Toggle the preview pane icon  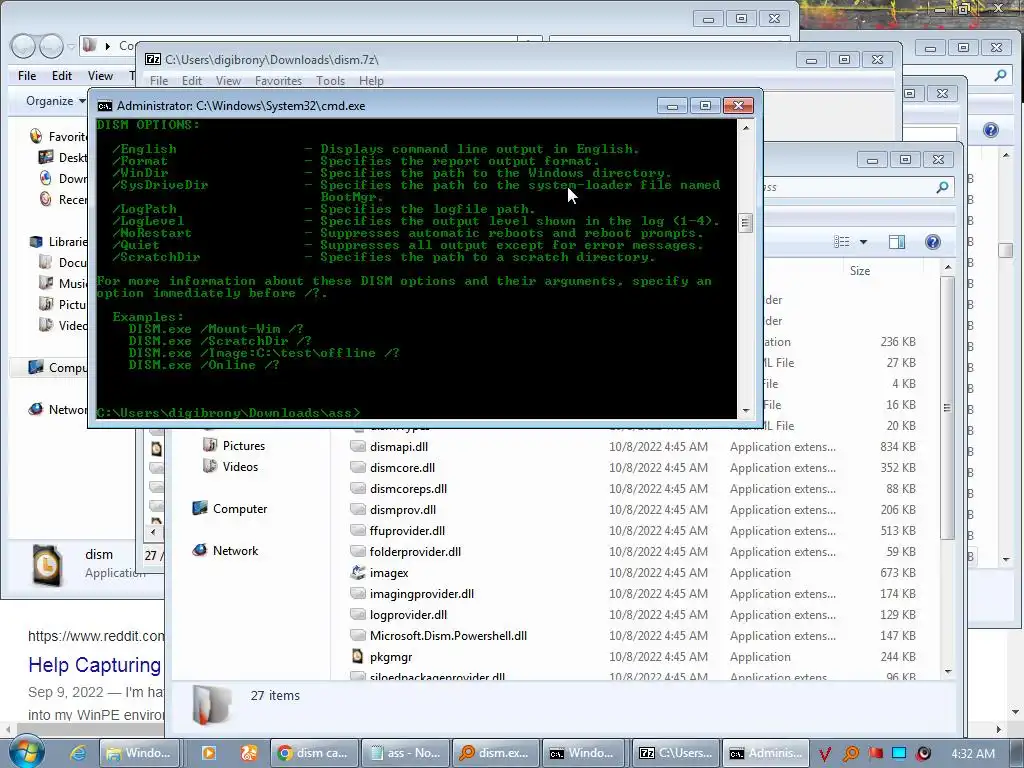[897, 242]
